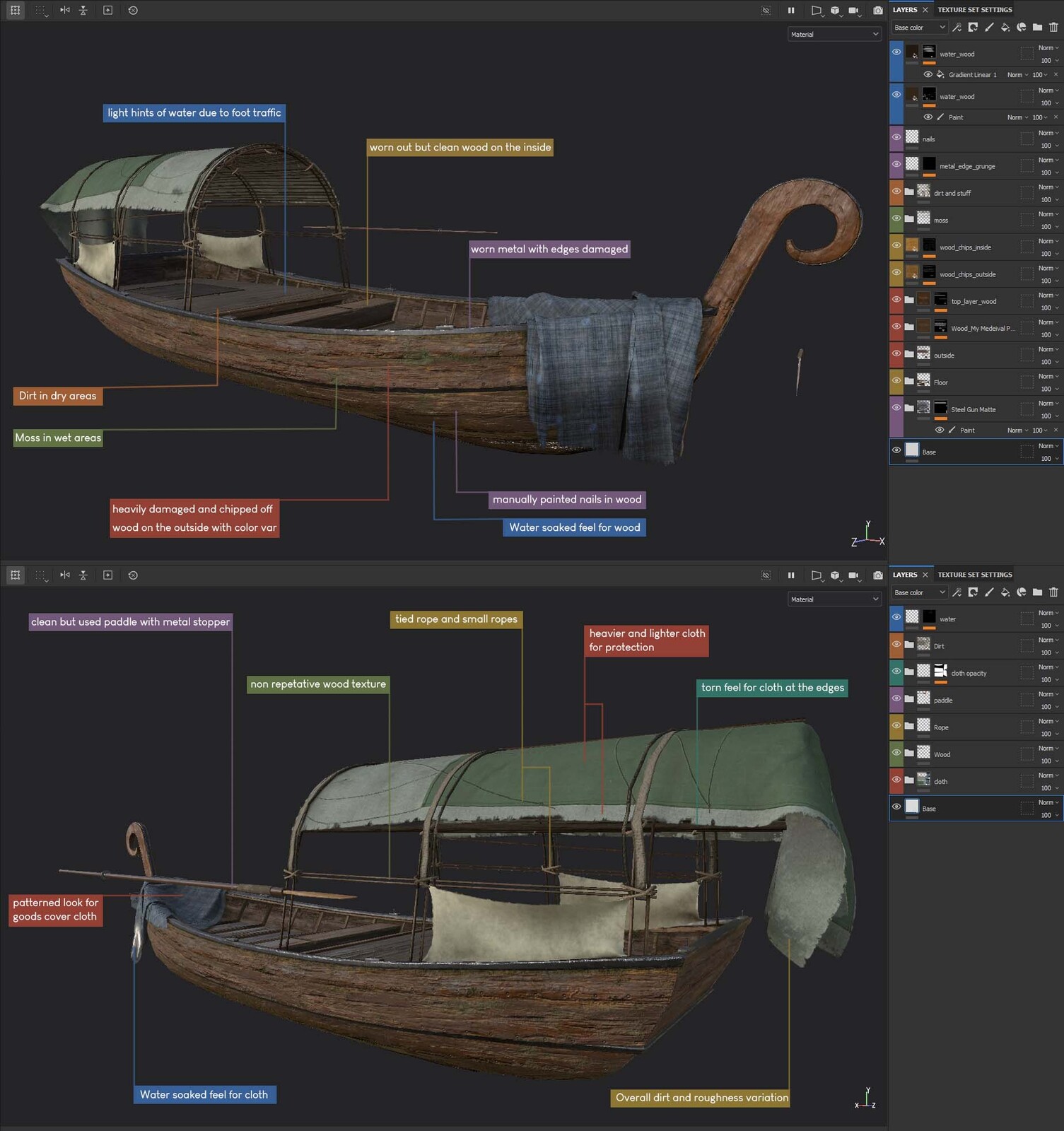Select the Layers tab in the lower panel
This screenshot has height=1131, width=1064.
(x=905, y=575)
